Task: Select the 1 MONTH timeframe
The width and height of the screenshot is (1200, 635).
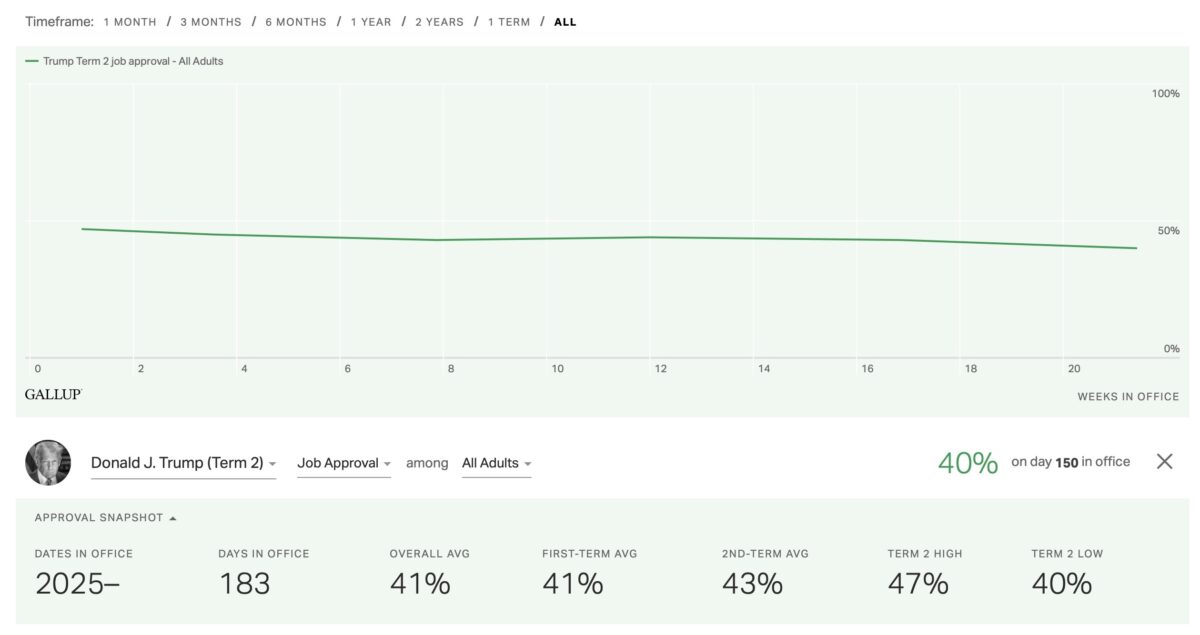Action: (x=130, y=22)
